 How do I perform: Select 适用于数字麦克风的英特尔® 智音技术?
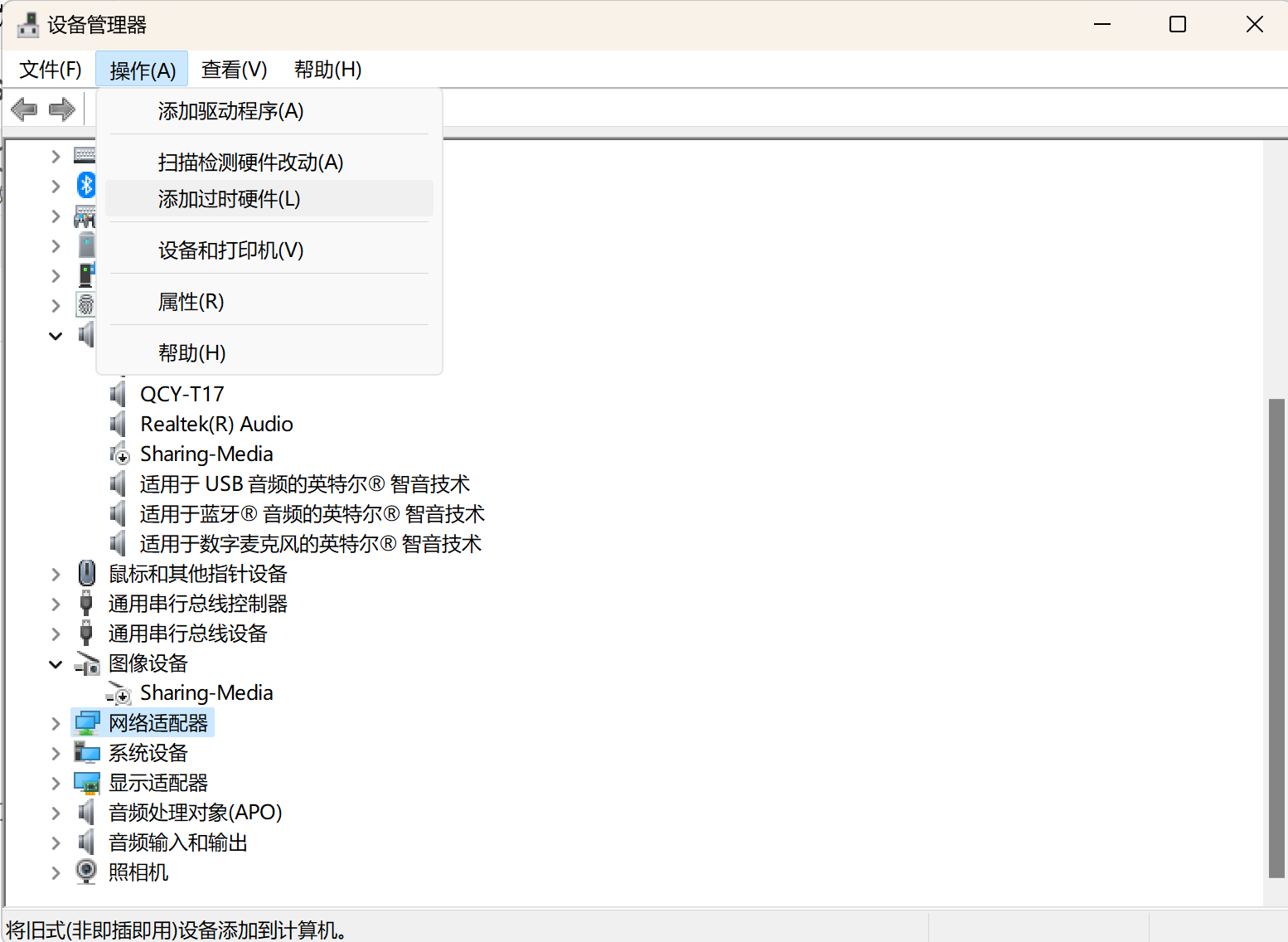pyautogui.click(x=311, y=544)
